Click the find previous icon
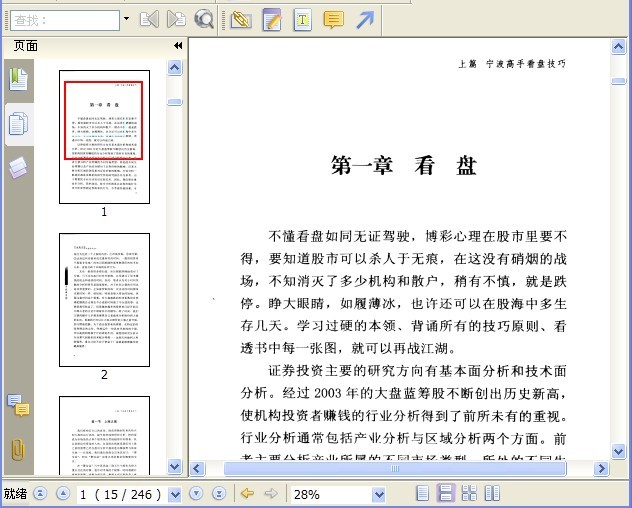This screenshot has height=508, width=632. coord(149,19)
